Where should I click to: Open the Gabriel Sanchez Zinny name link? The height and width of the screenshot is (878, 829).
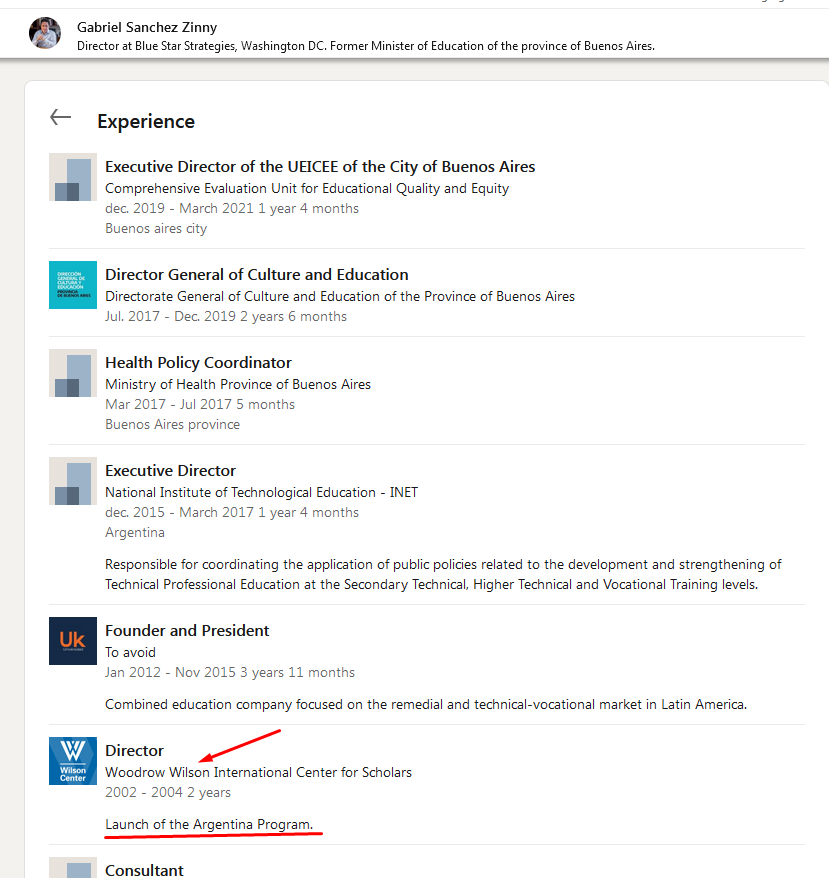[x=147, y=27]
